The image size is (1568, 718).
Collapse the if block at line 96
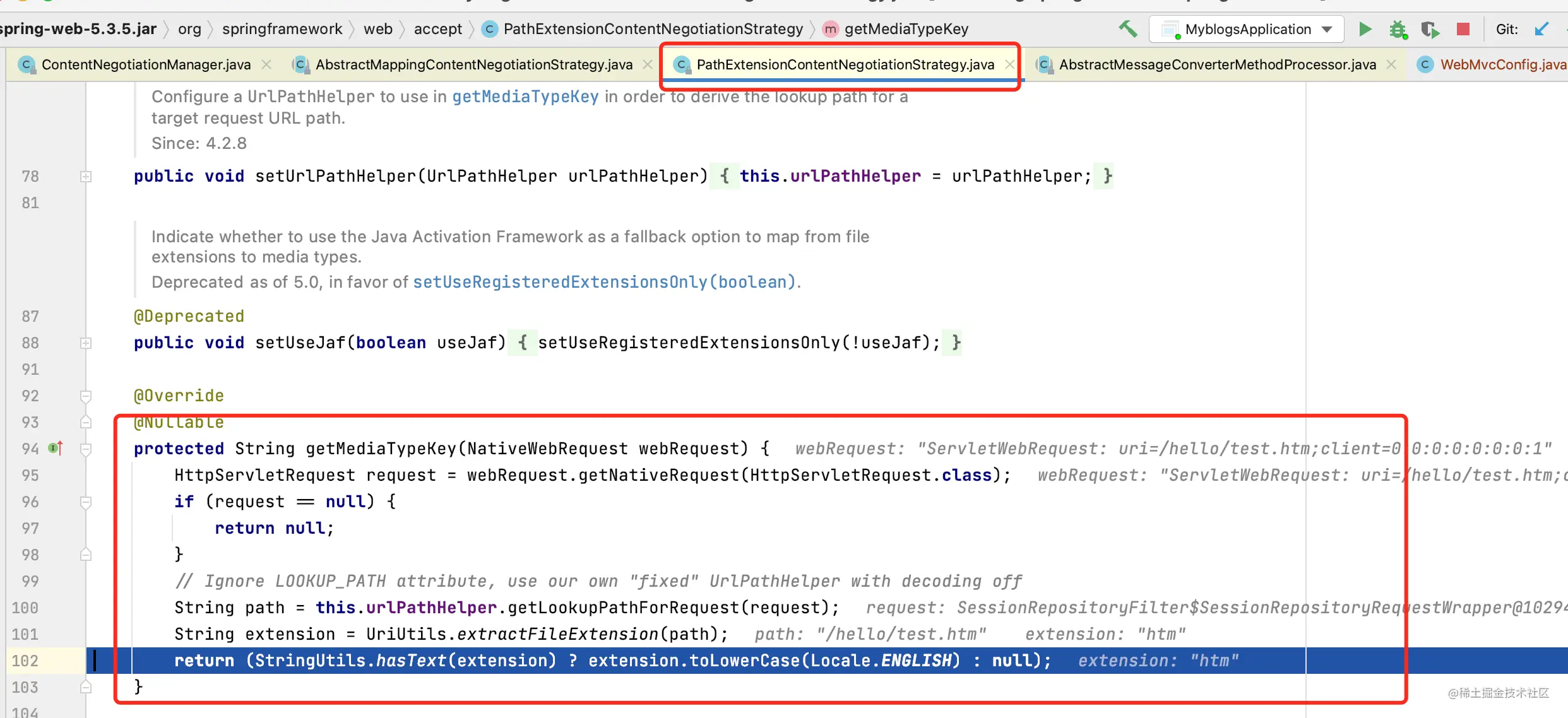86,502
